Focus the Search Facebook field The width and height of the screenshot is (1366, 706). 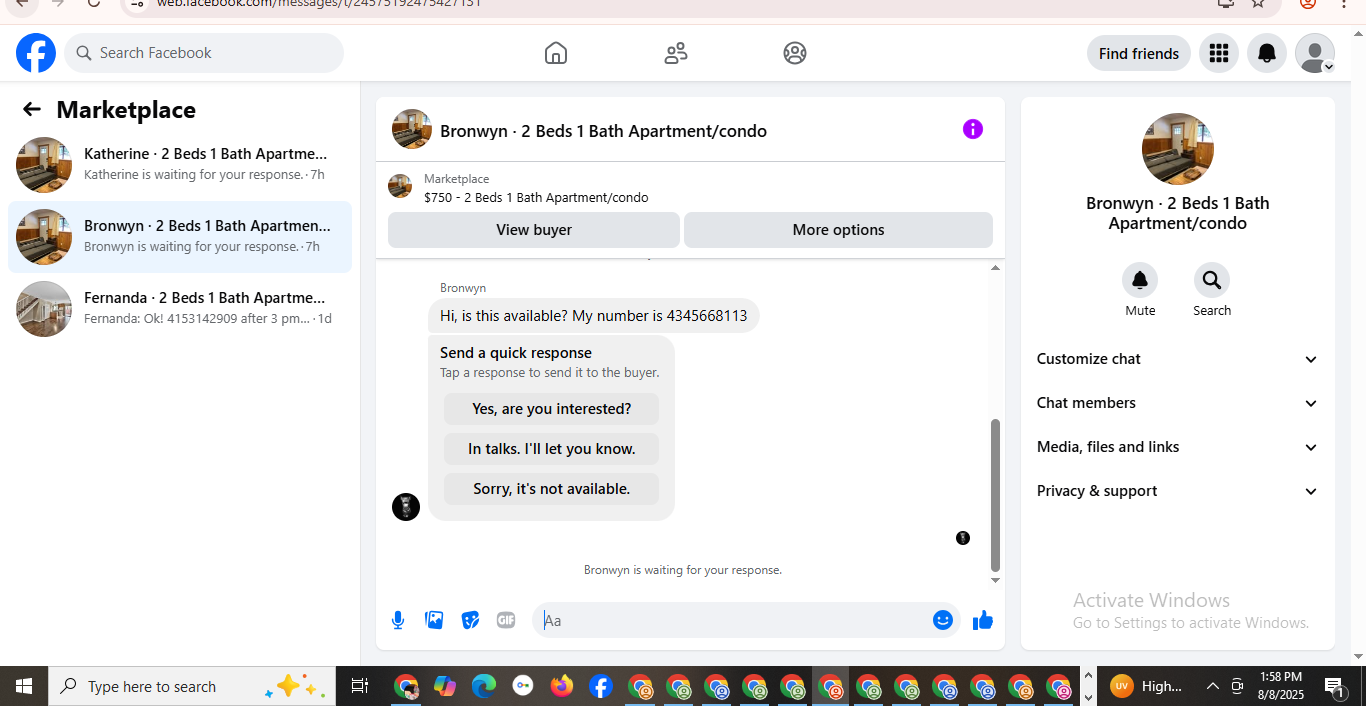(204, 53)
